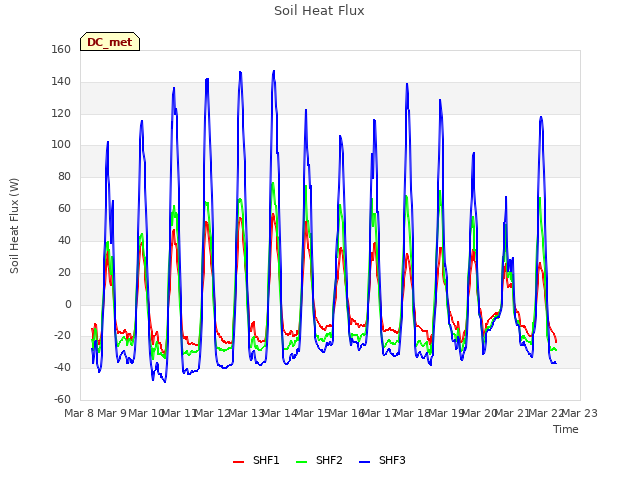The width and height of the screenshot is (640, 480).
Task: Click the green SHF2 legend swatch
Action: 301,462
